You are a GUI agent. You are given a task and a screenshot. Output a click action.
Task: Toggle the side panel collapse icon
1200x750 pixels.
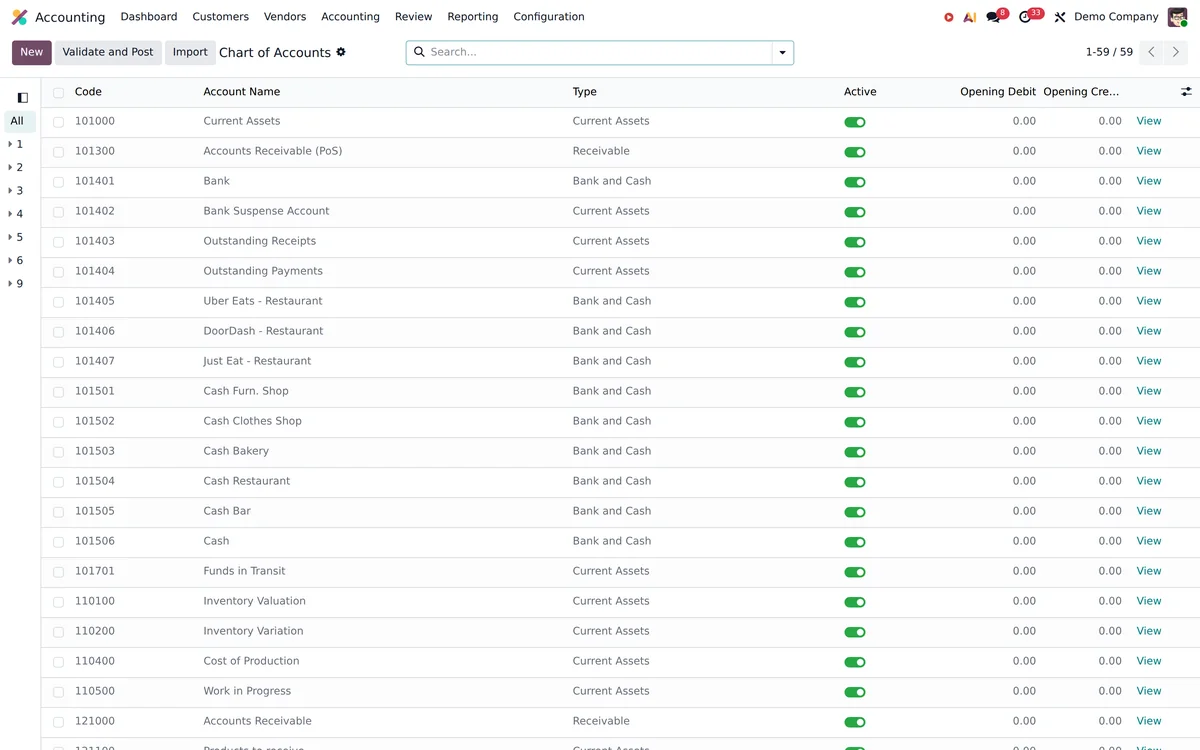point(23,98)
